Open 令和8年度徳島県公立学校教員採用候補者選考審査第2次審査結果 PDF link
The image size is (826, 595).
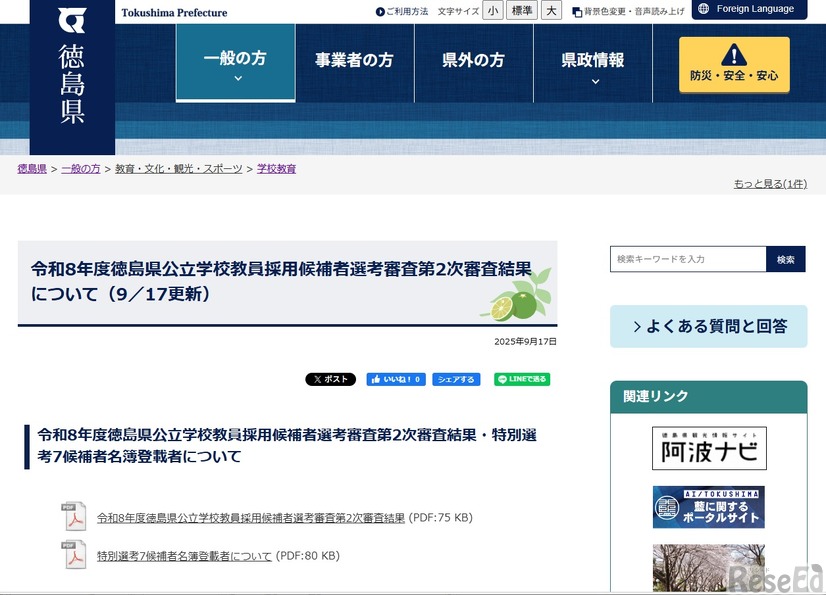point(251,518)
